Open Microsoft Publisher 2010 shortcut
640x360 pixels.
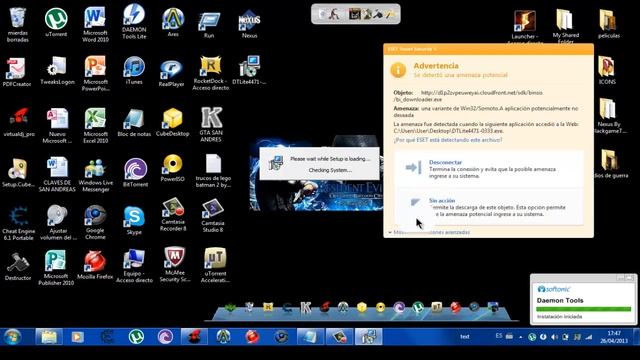[x=56, y=261]
